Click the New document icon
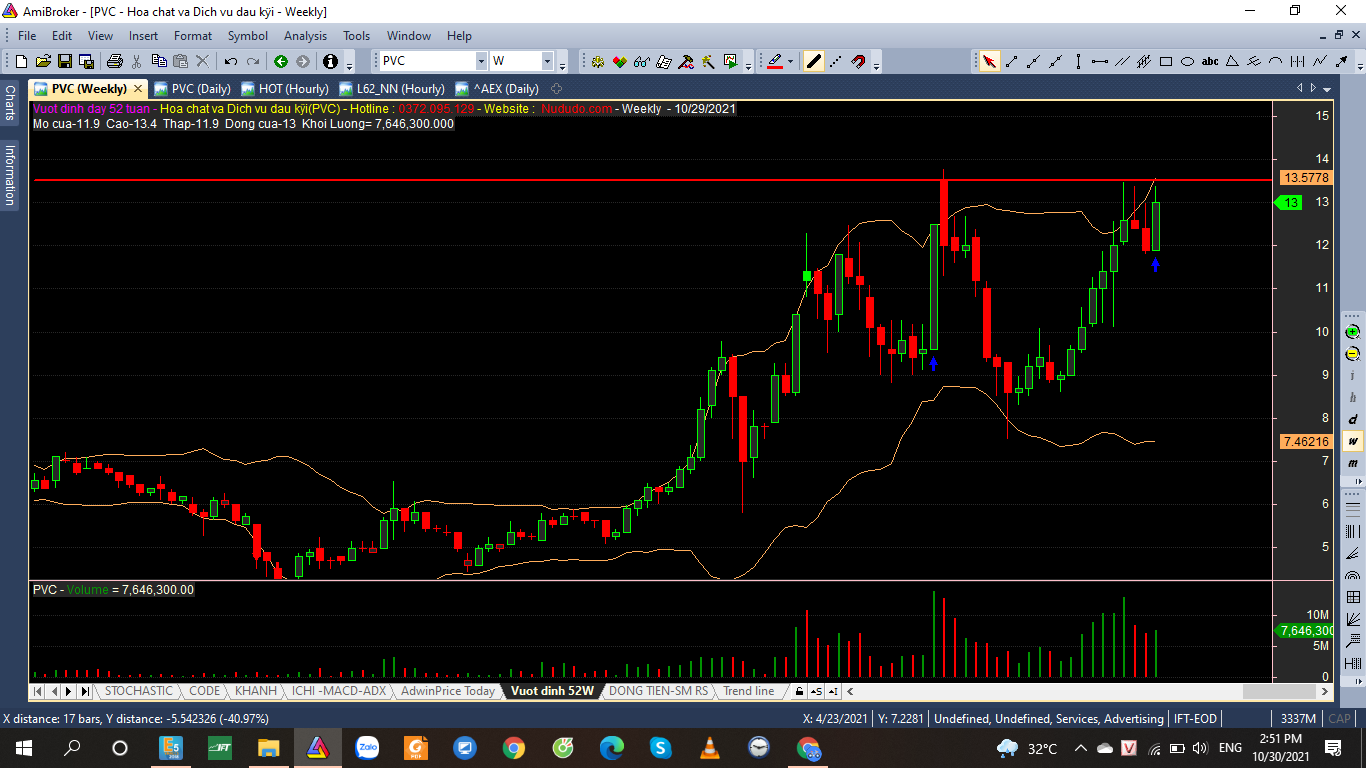The height and width of the screenshot is (768, 1366). click(x=21, y=61)
